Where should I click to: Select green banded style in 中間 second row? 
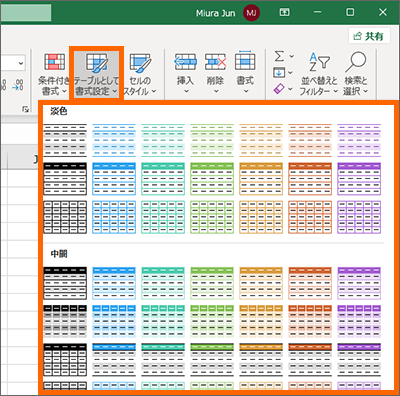coord(212,322)
